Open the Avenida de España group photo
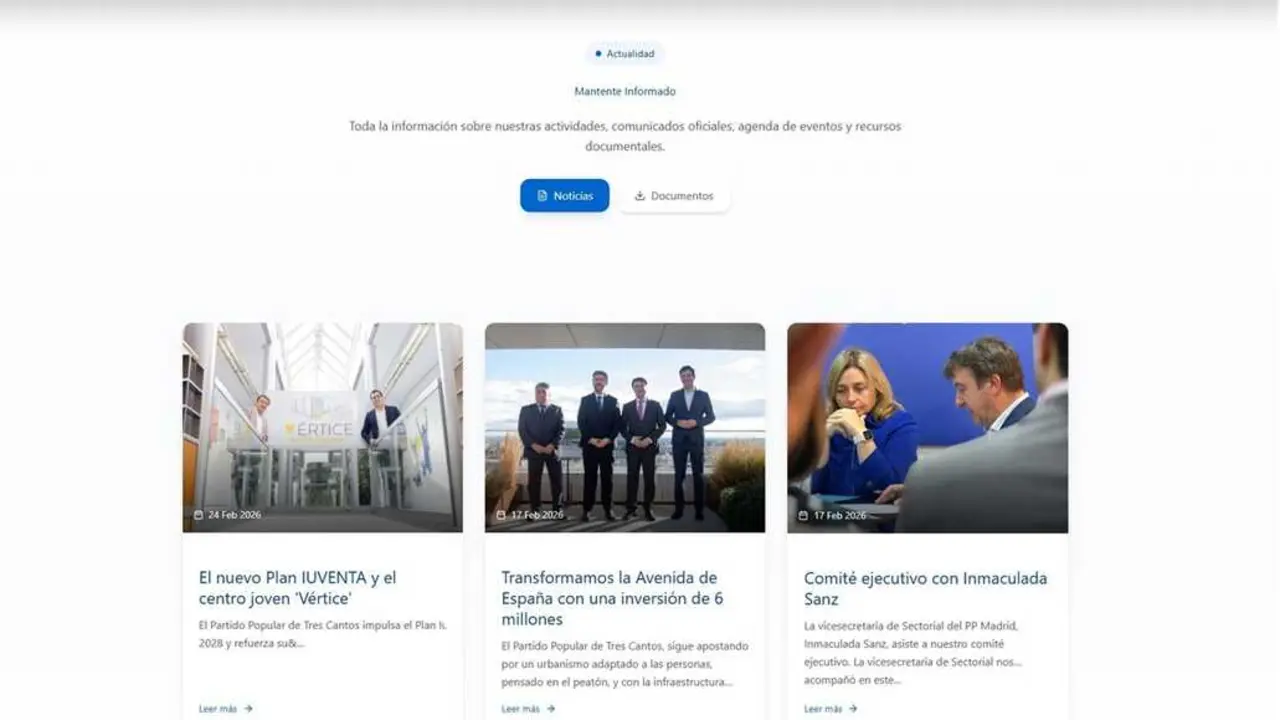This screenshot has height=720, width=1280. [x=625, y=427]
